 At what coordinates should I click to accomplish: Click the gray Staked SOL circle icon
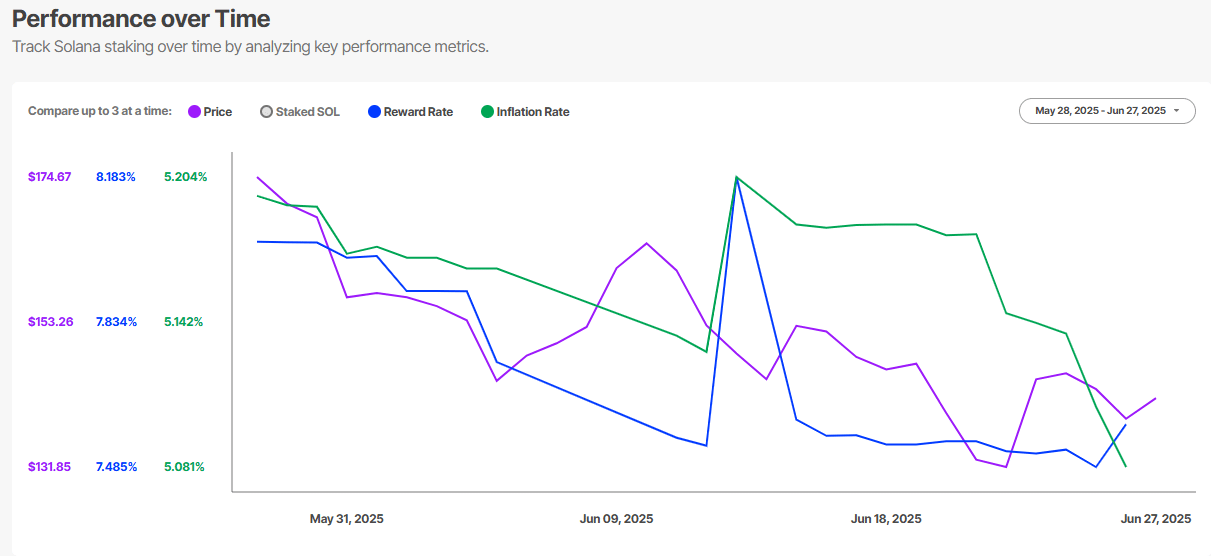pyautogui.click(x=266, y=112)
